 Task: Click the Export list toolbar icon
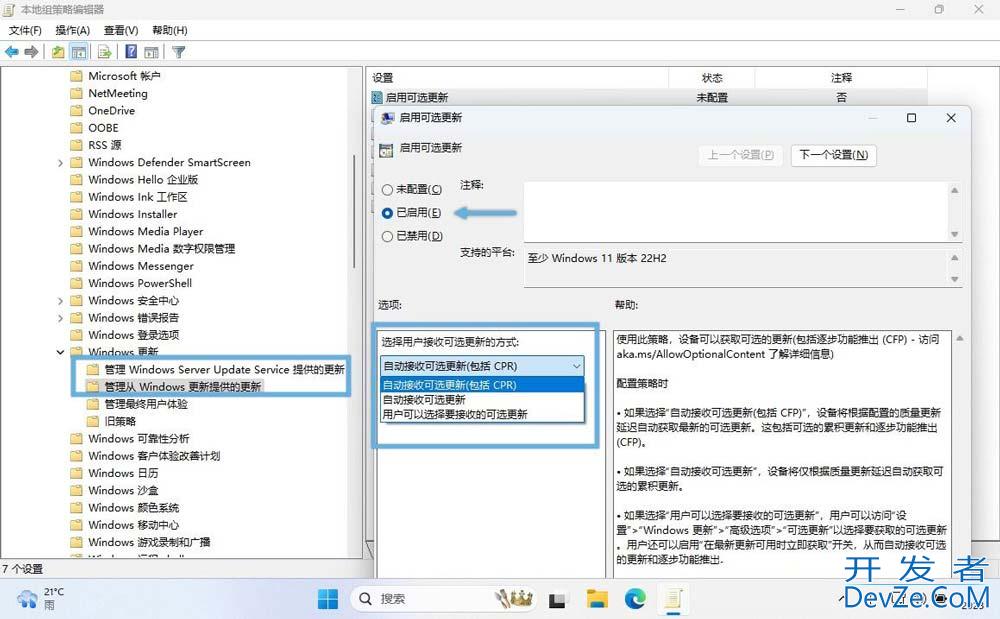105,52
